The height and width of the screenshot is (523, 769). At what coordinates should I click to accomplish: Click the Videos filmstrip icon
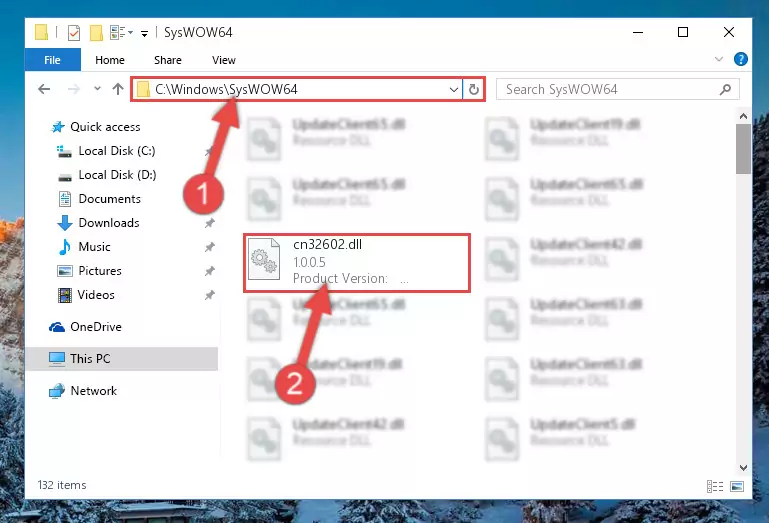coord(65,295)
